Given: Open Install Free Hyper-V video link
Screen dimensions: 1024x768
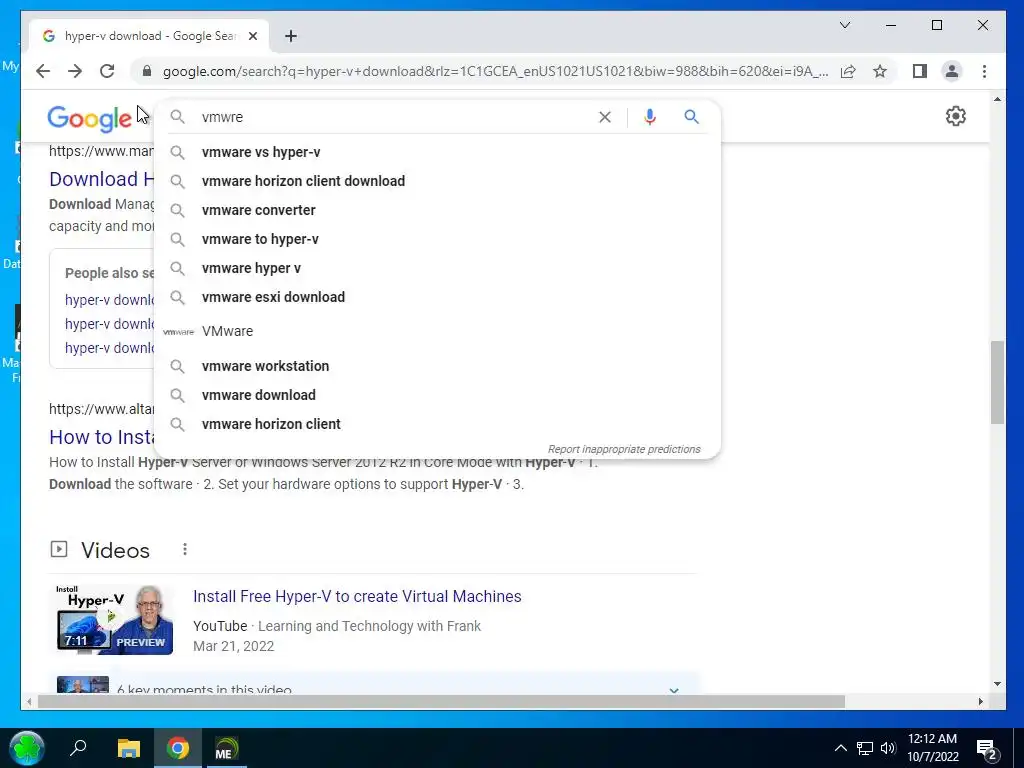Looking at the screenshot, I should [x=357, y=596].
